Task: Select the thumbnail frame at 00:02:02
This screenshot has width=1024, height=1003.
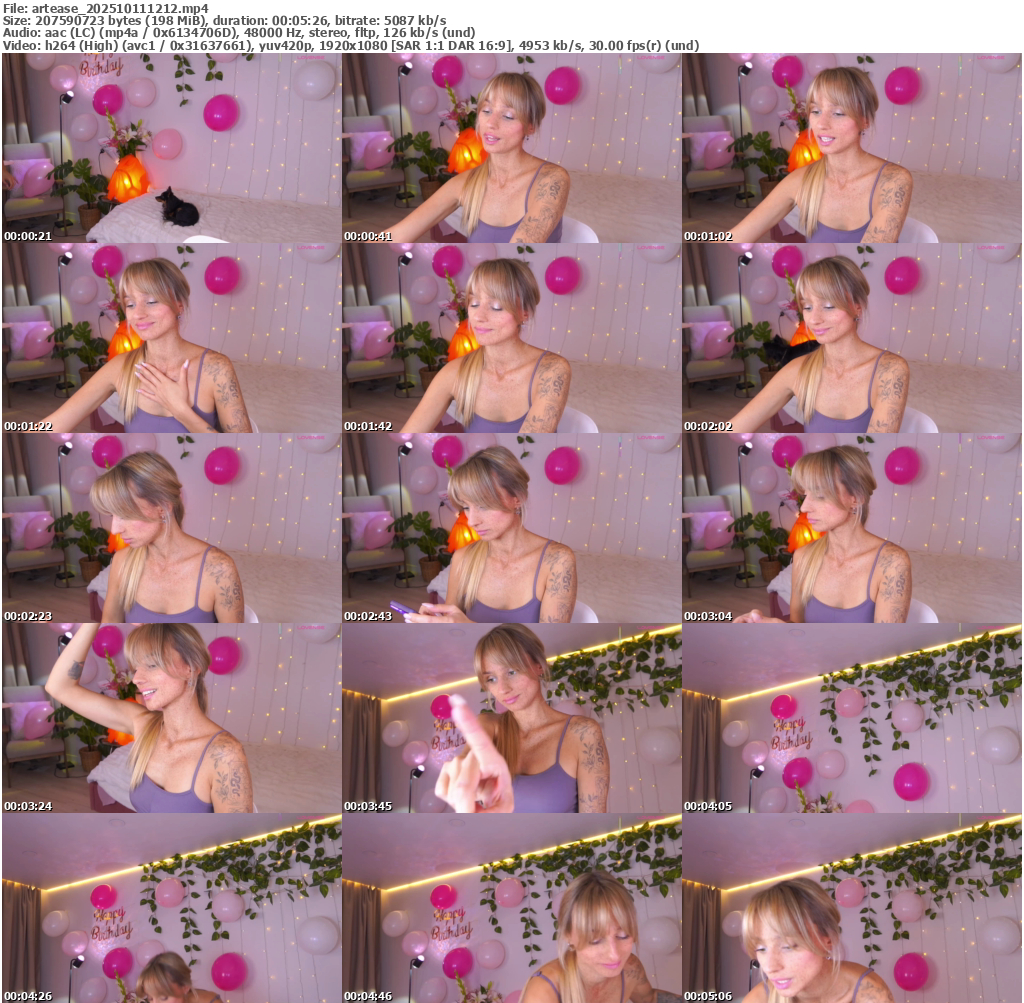Action: click(x=852, y=338)
